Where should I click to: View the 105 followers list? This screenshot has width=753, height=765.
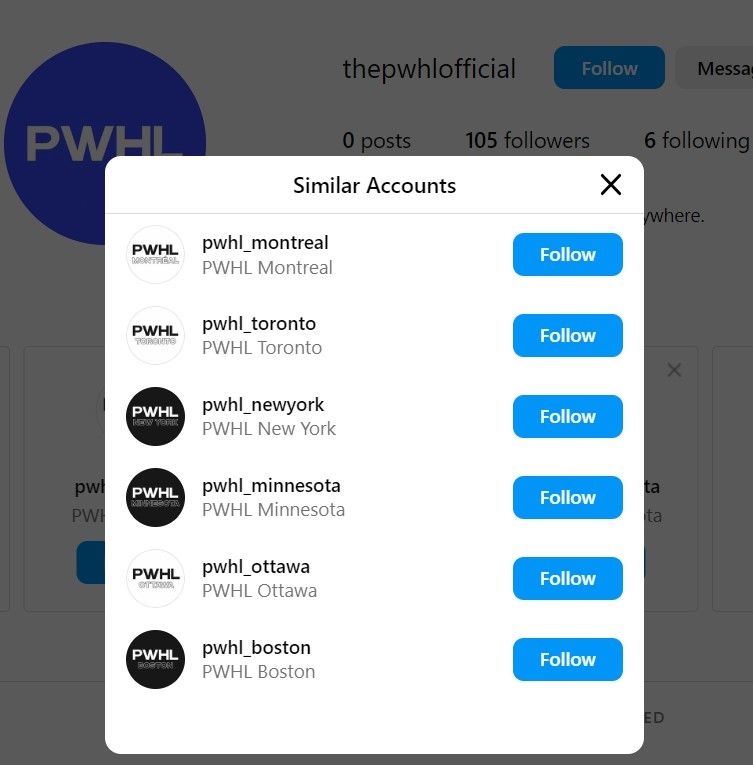[527, 141]
